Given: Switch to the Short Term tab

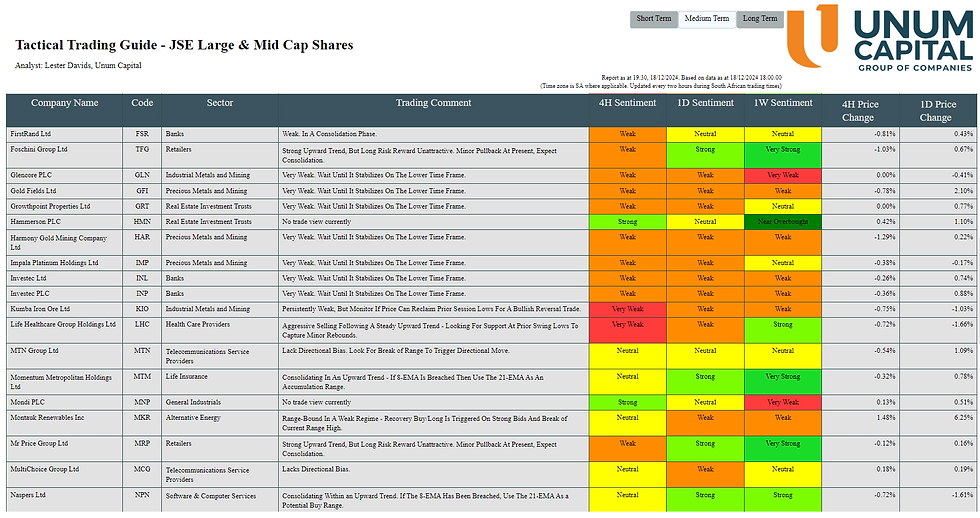Looking at the screenshot, I should point(654,19).
